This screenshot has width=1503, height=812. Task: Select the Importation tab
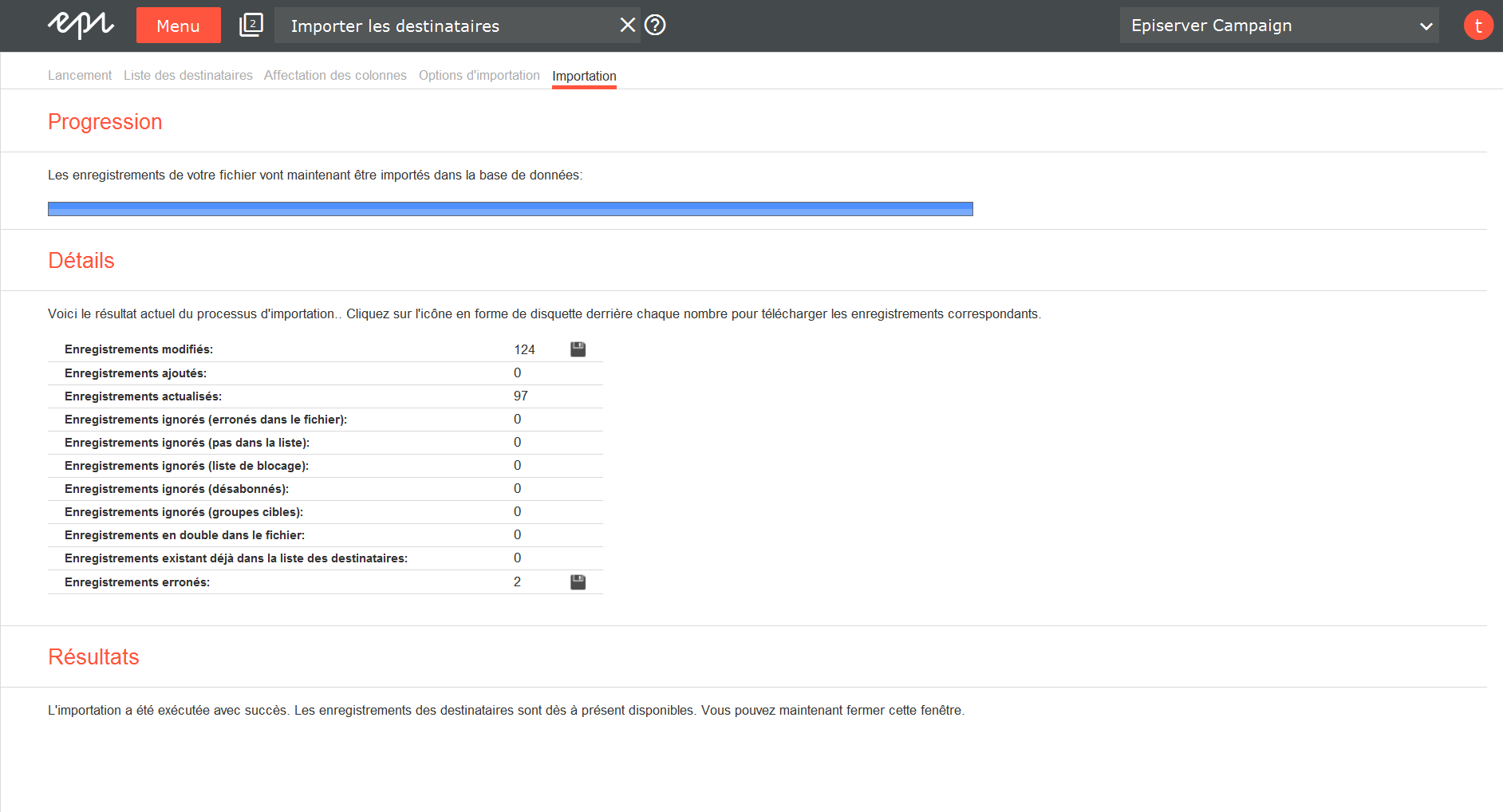point(584,77)
